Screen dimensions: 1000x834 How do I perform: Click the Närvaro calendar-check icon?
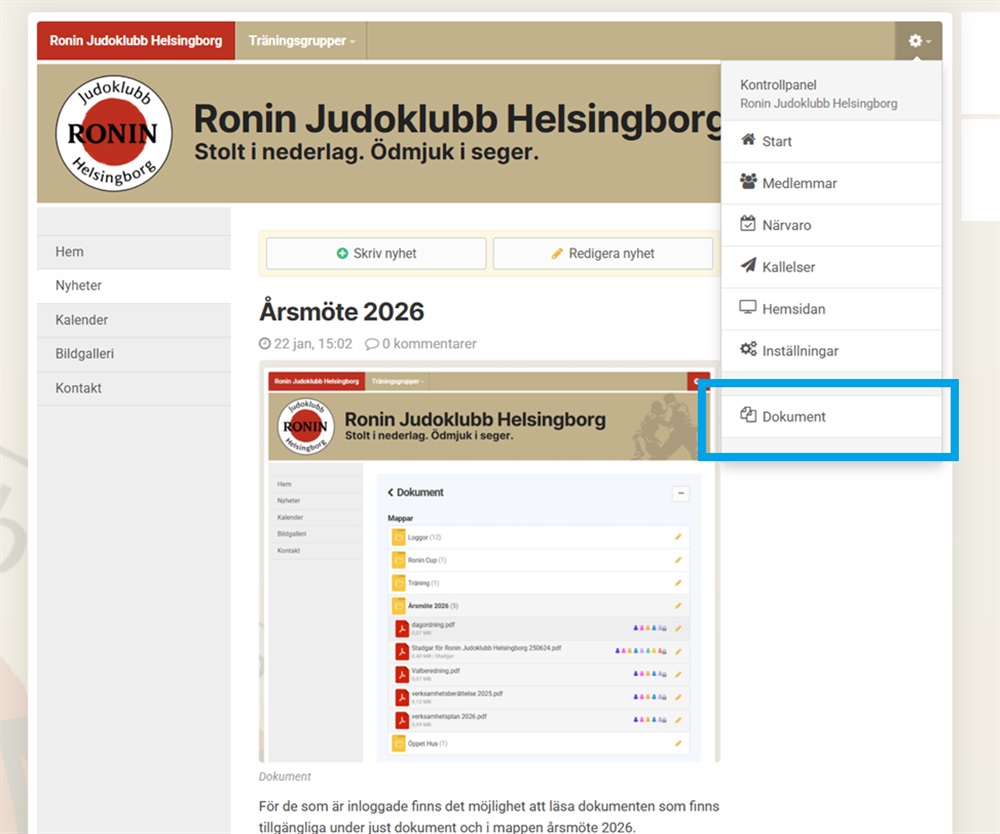(x=748, y=225)
